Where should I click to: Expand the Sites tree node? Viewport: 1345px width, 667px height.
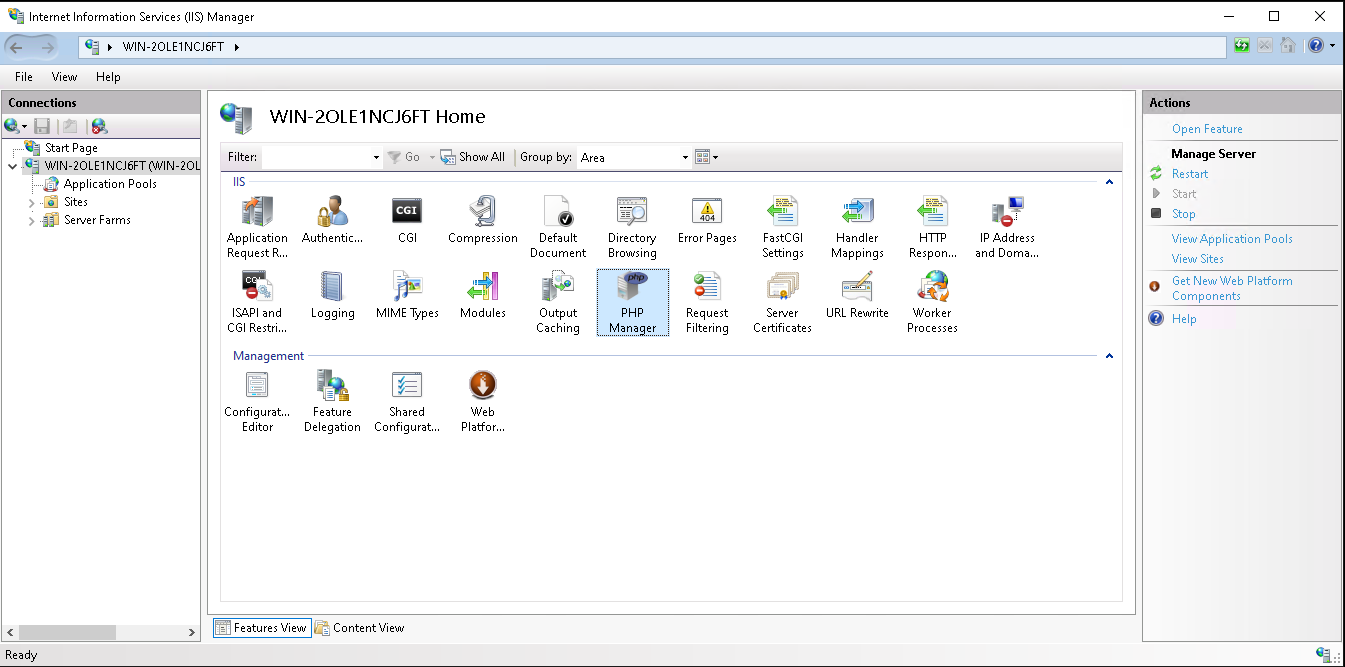(32, 202)
